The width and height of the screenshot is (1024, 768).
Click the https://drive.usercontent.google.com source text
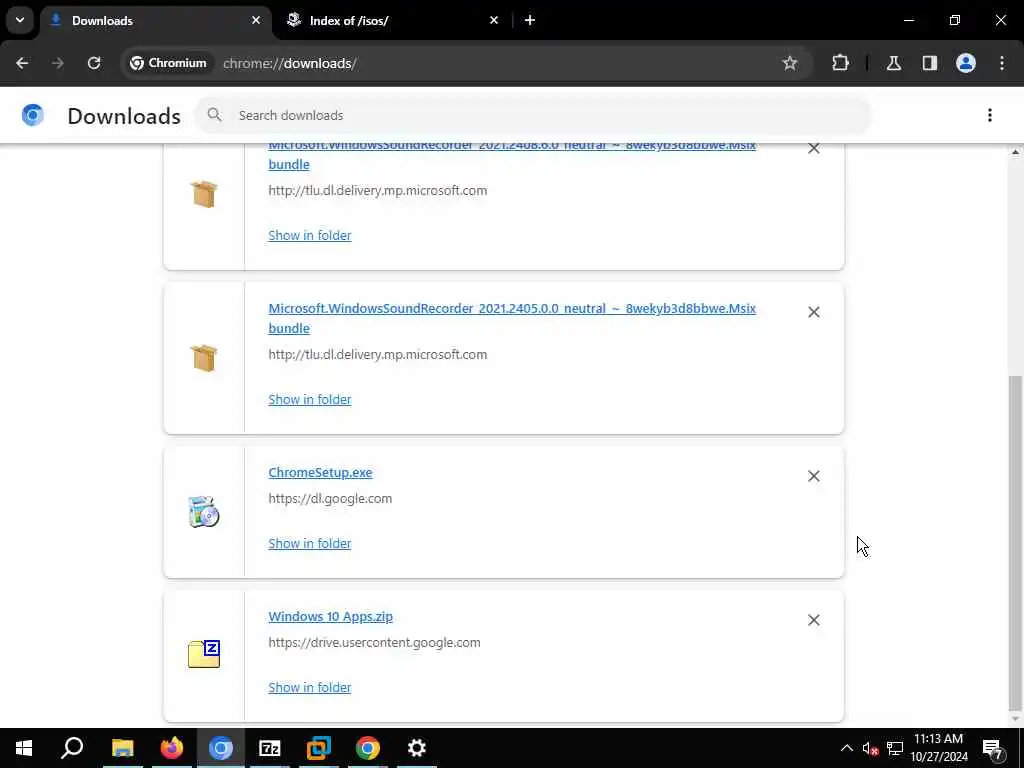click(374, 643)
